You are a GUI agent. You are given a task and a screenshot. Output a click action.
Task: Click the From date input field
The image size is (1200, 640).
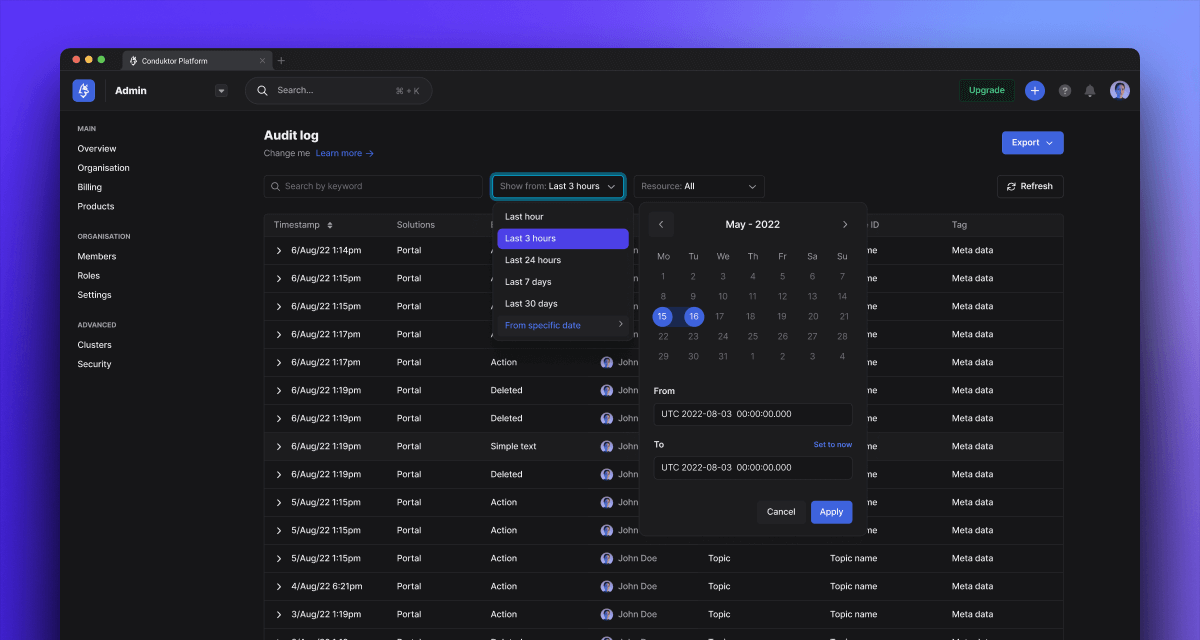[753, 414]
